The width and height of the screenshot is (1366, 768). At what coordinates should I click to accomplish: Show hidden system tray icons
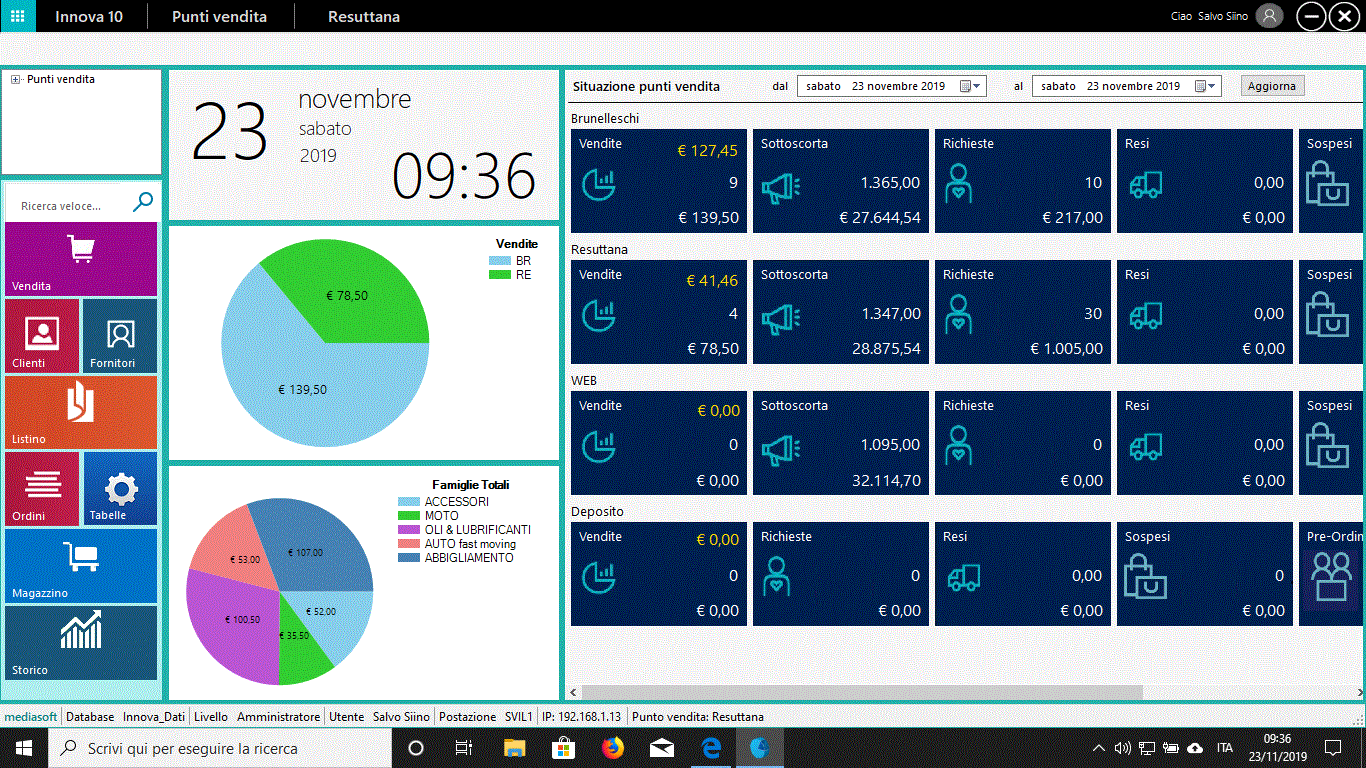tap(1099, 748)
